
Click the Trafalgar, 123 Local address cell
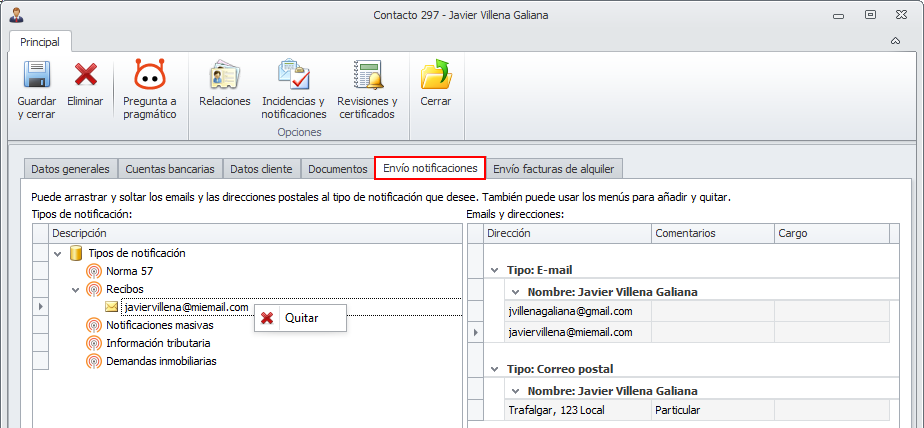click(578, 410)
